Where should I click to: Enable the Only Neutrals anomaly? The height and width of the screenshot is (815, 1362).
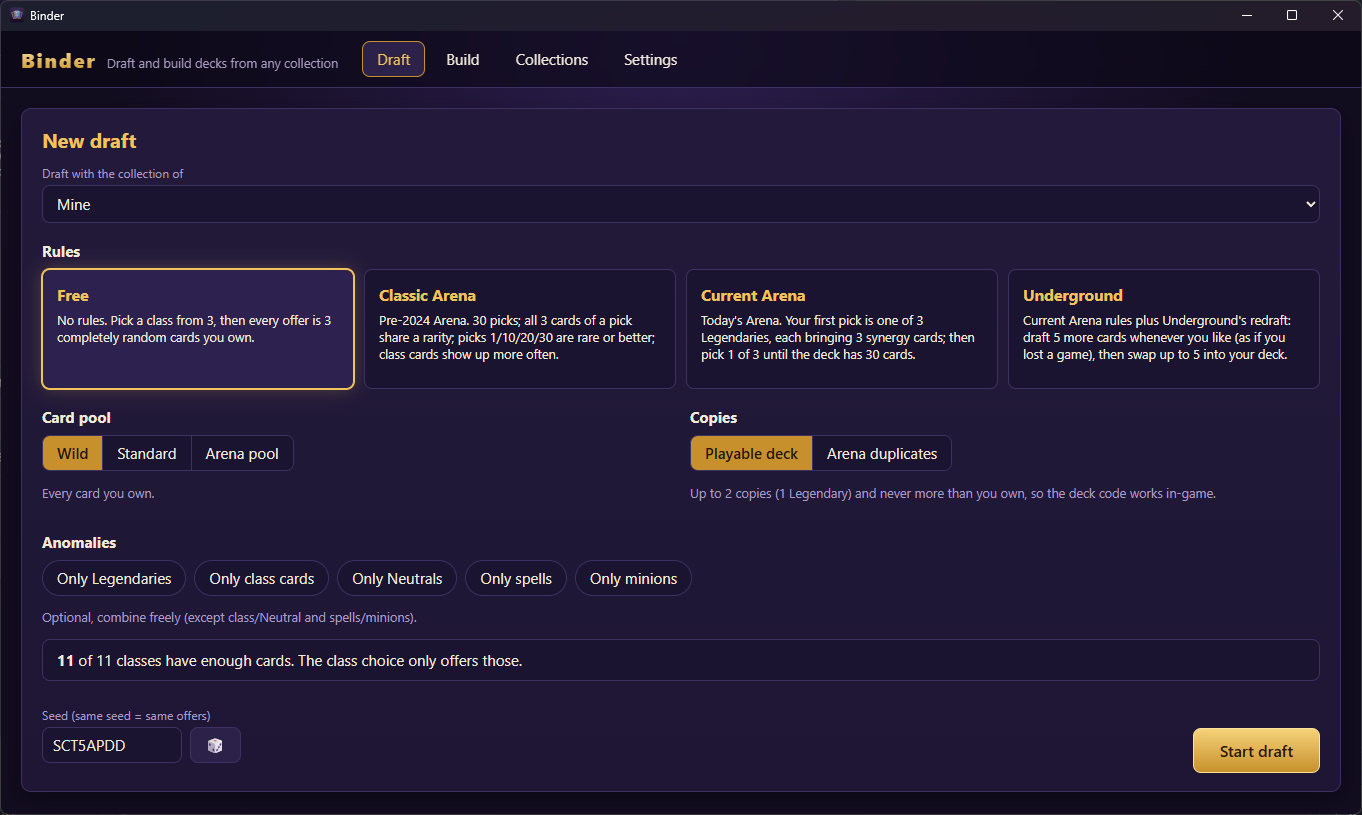tap(397, 578)
